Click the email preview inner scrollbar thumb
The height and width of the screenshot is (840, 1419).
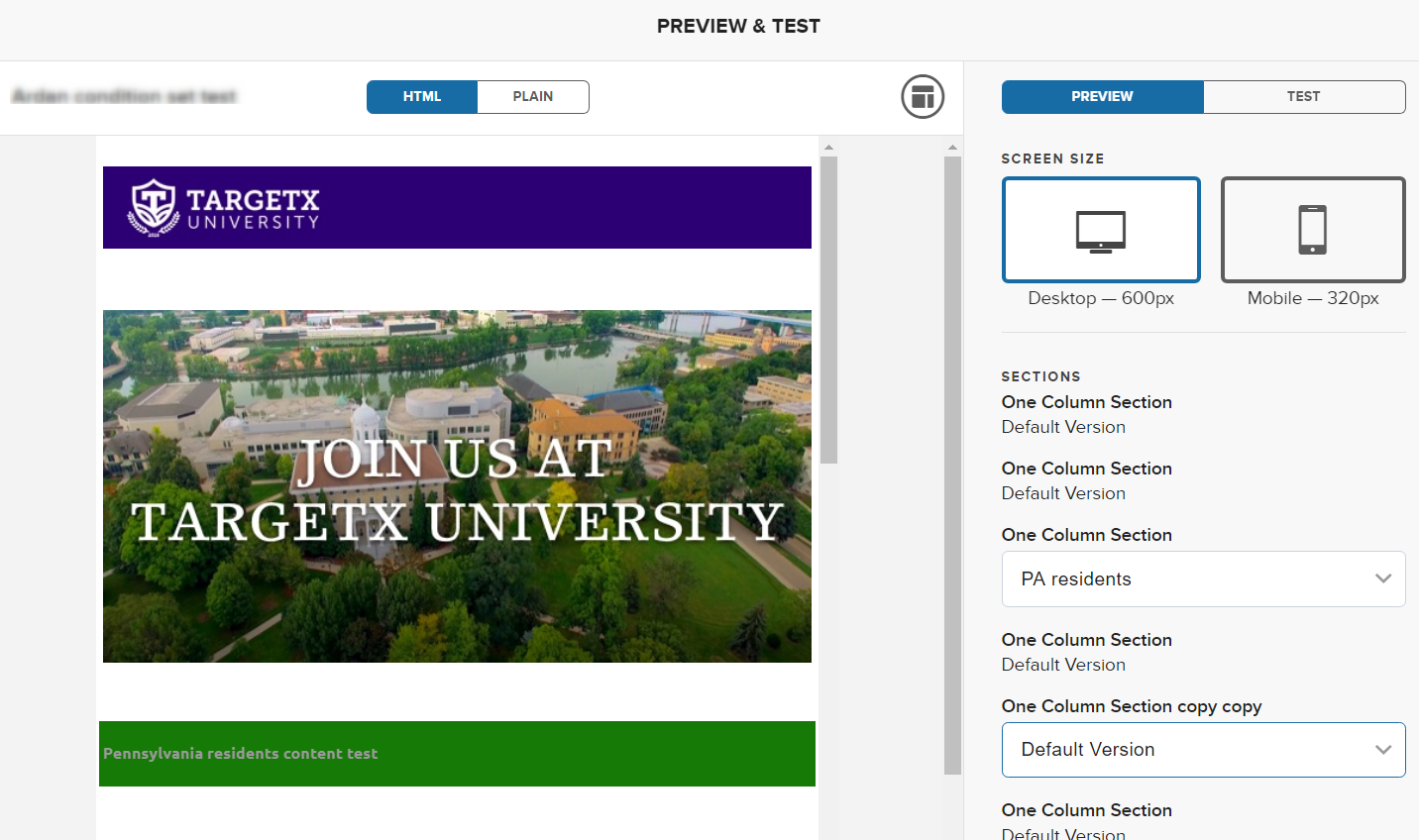(x=829, y=309)
